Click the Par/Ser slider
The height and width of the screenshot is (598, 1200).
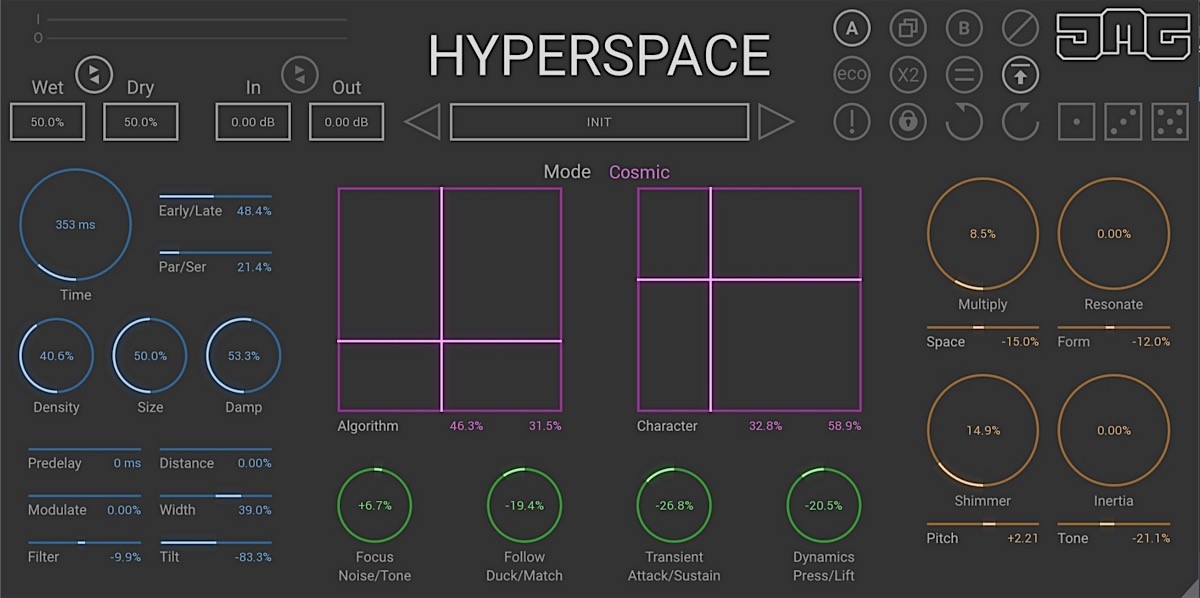(215, 252)
